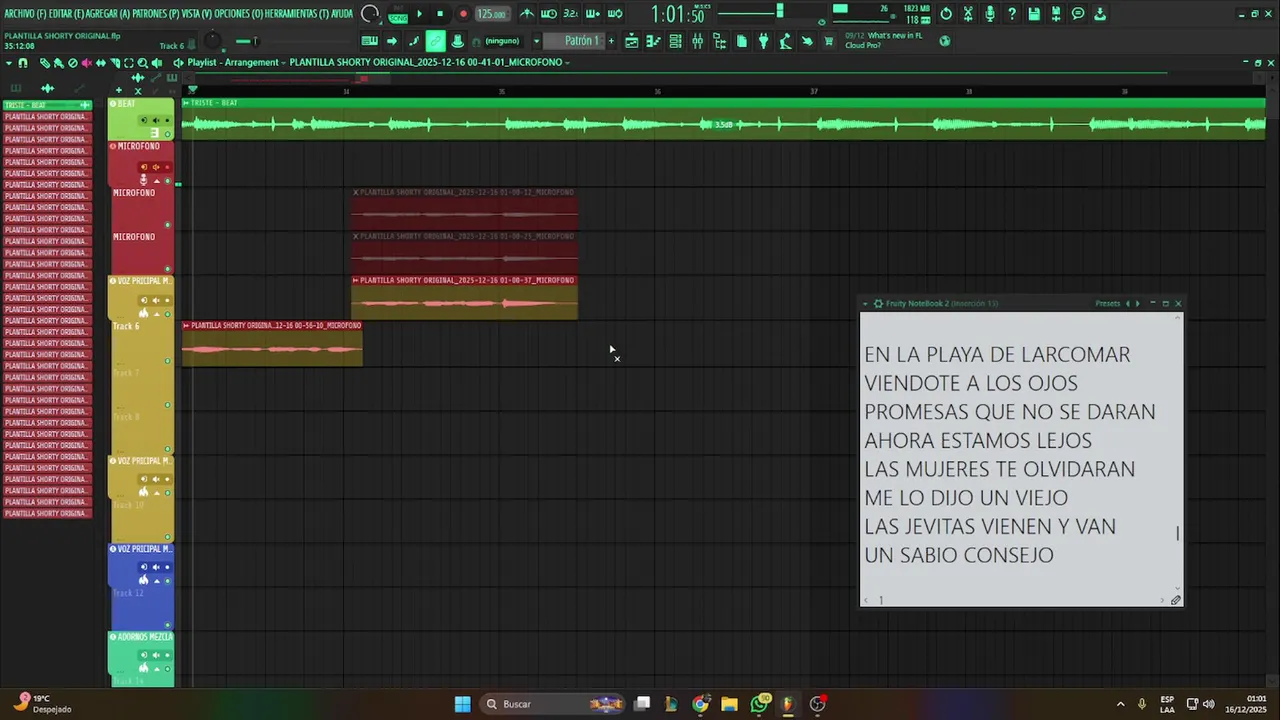Arm recording with the red Record button
1280x720 pixels.
pos(463,14)
